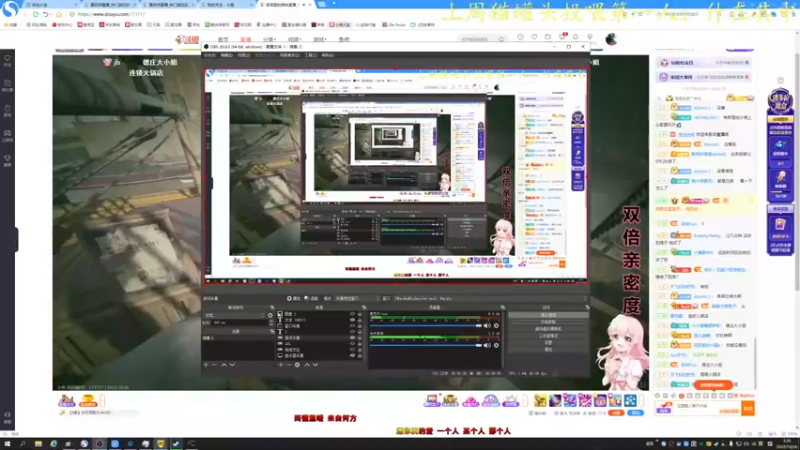
Task: Click the Douyu search input field
Action: coord(477,39)
